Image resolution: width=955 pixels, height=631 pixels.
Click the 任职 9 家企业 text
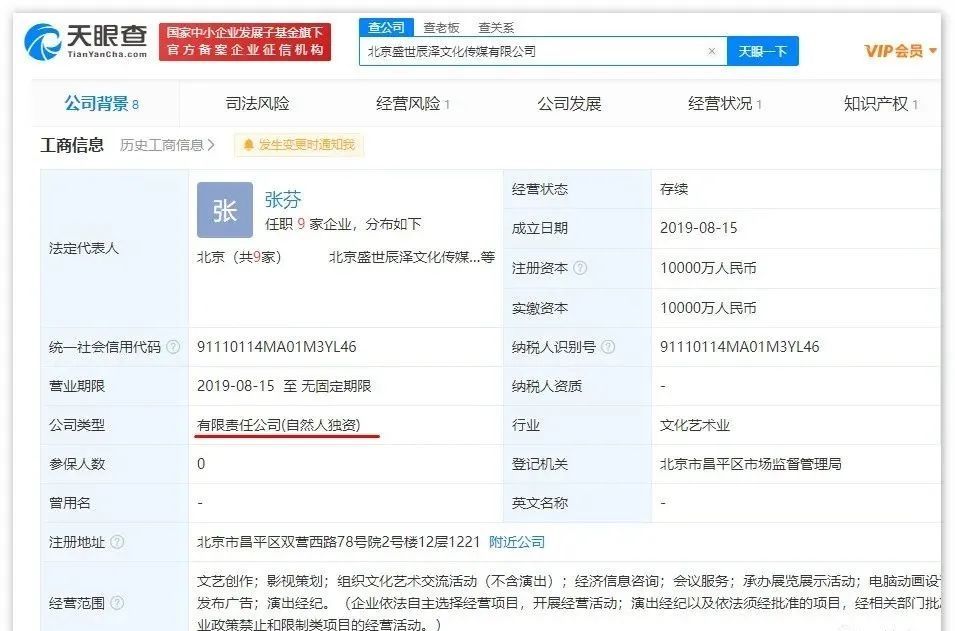[x=308, y=224]
